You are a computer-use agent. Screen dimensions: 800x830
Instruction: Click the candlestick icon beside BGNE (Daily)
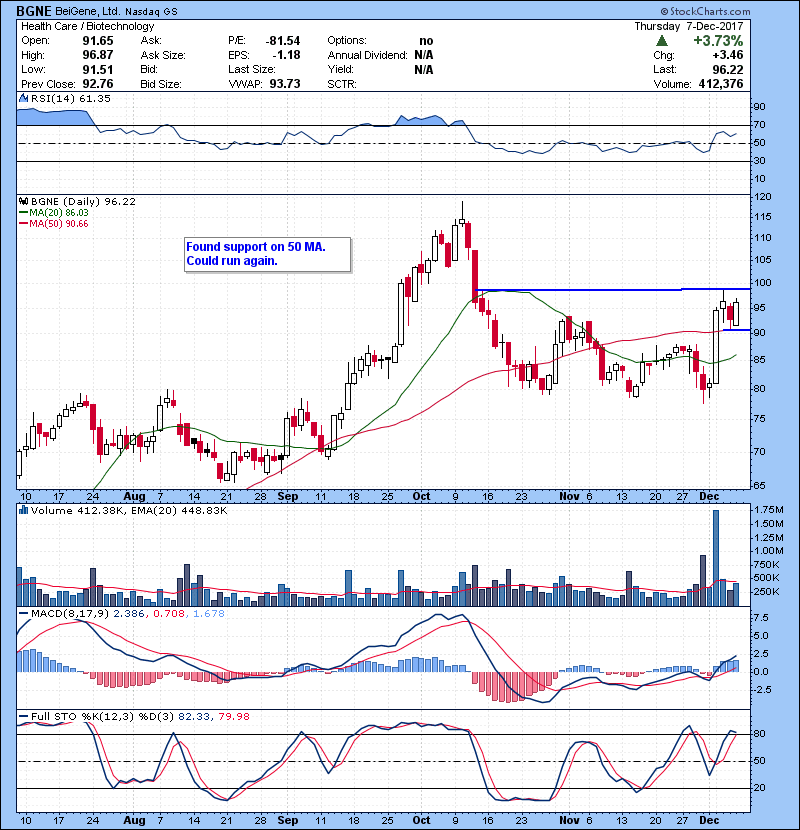click(23, 201)
